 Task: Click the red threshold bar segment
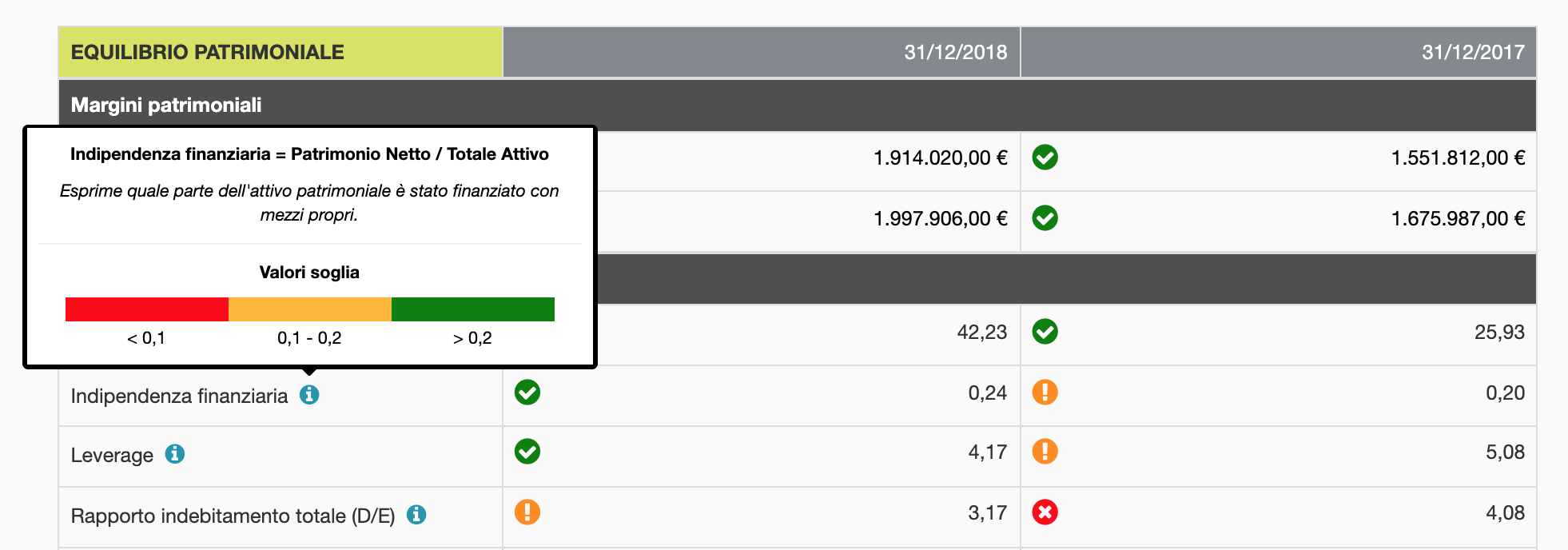[x=147, y=309]
